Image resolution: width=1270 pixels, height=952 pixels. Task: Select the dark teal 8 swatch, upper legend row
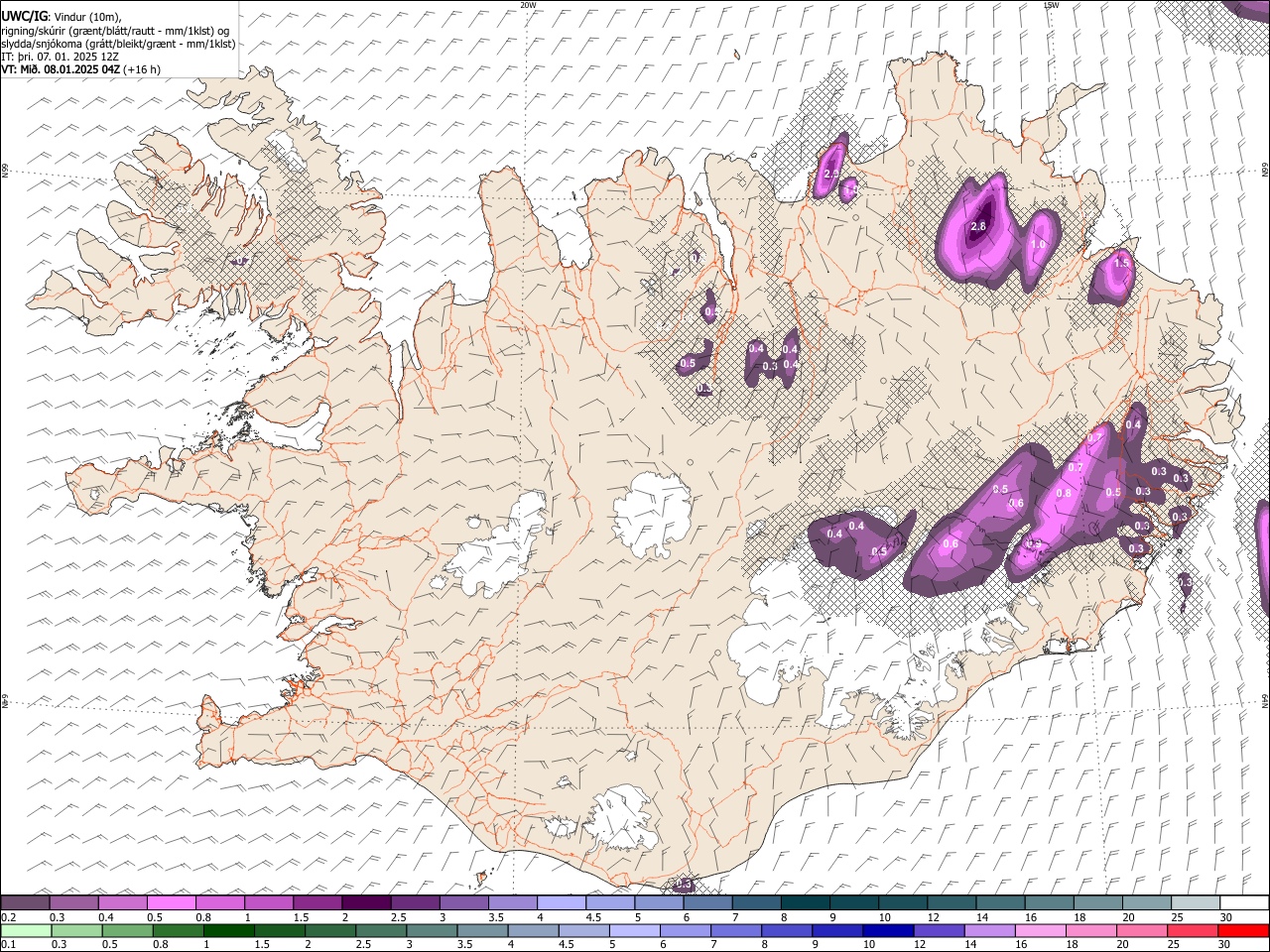pos(806,902)
